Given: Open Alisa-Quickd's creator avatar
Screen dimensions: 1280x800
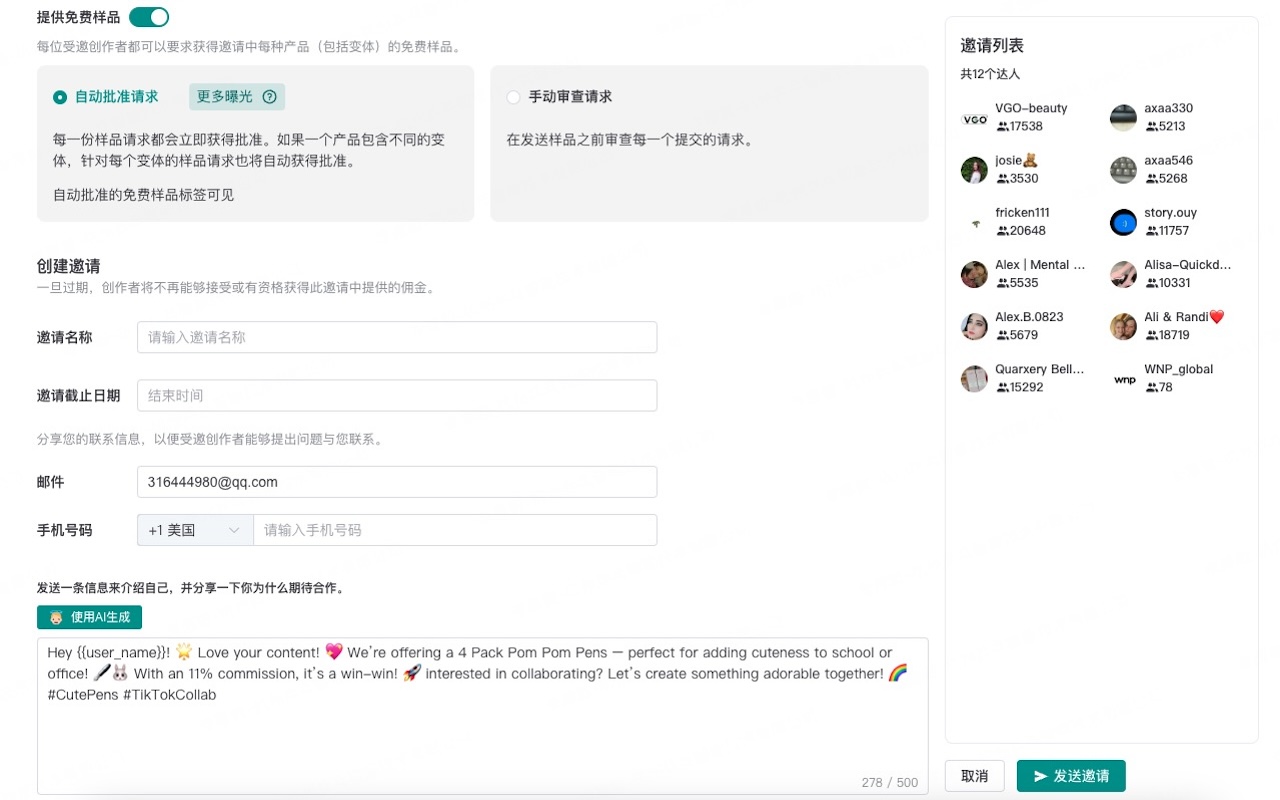Looking at the screenshot, I should click(1122, 273).
